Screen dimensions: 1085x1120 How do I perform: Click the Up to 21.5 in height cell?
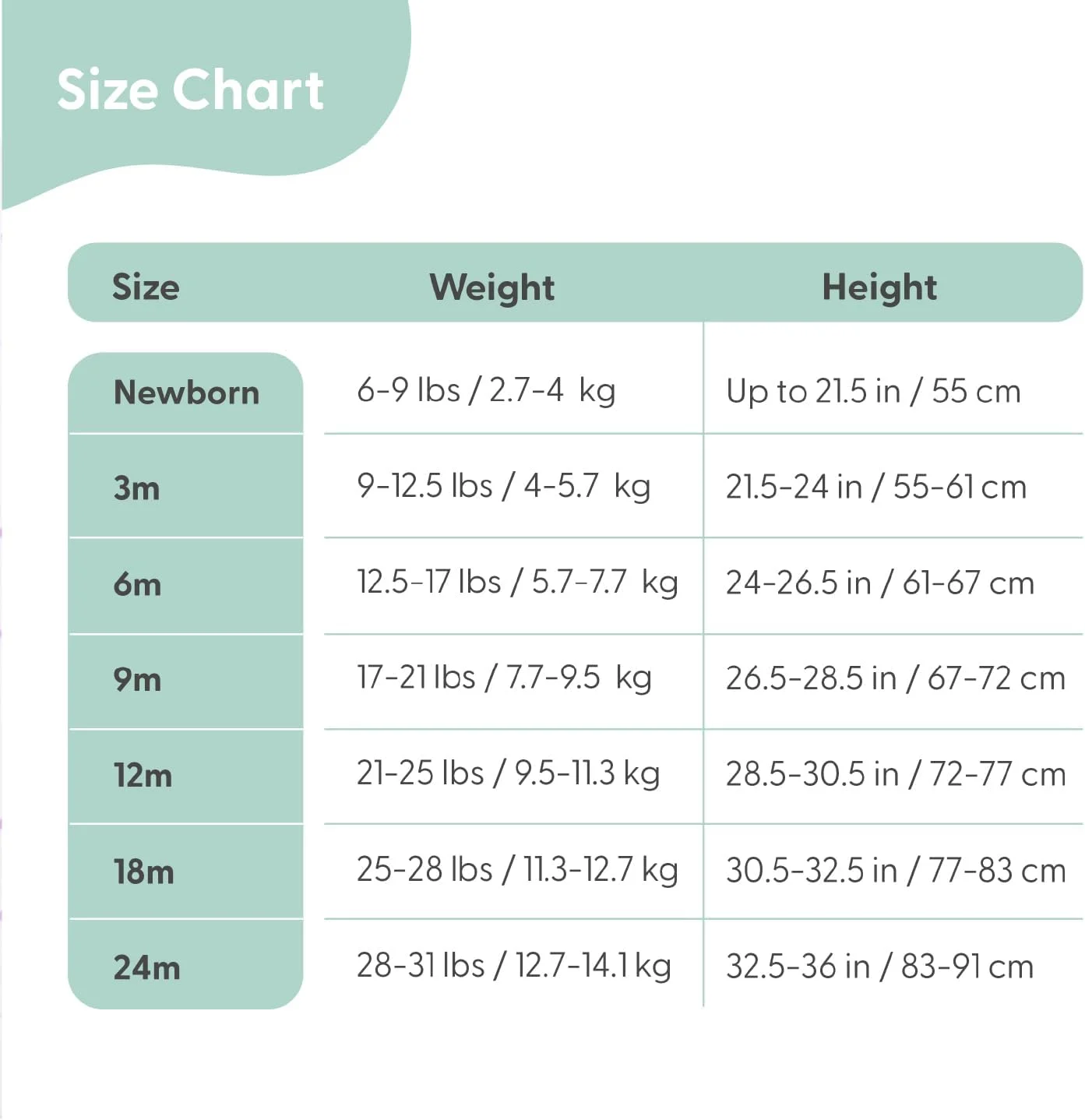[x=873, y=391]
